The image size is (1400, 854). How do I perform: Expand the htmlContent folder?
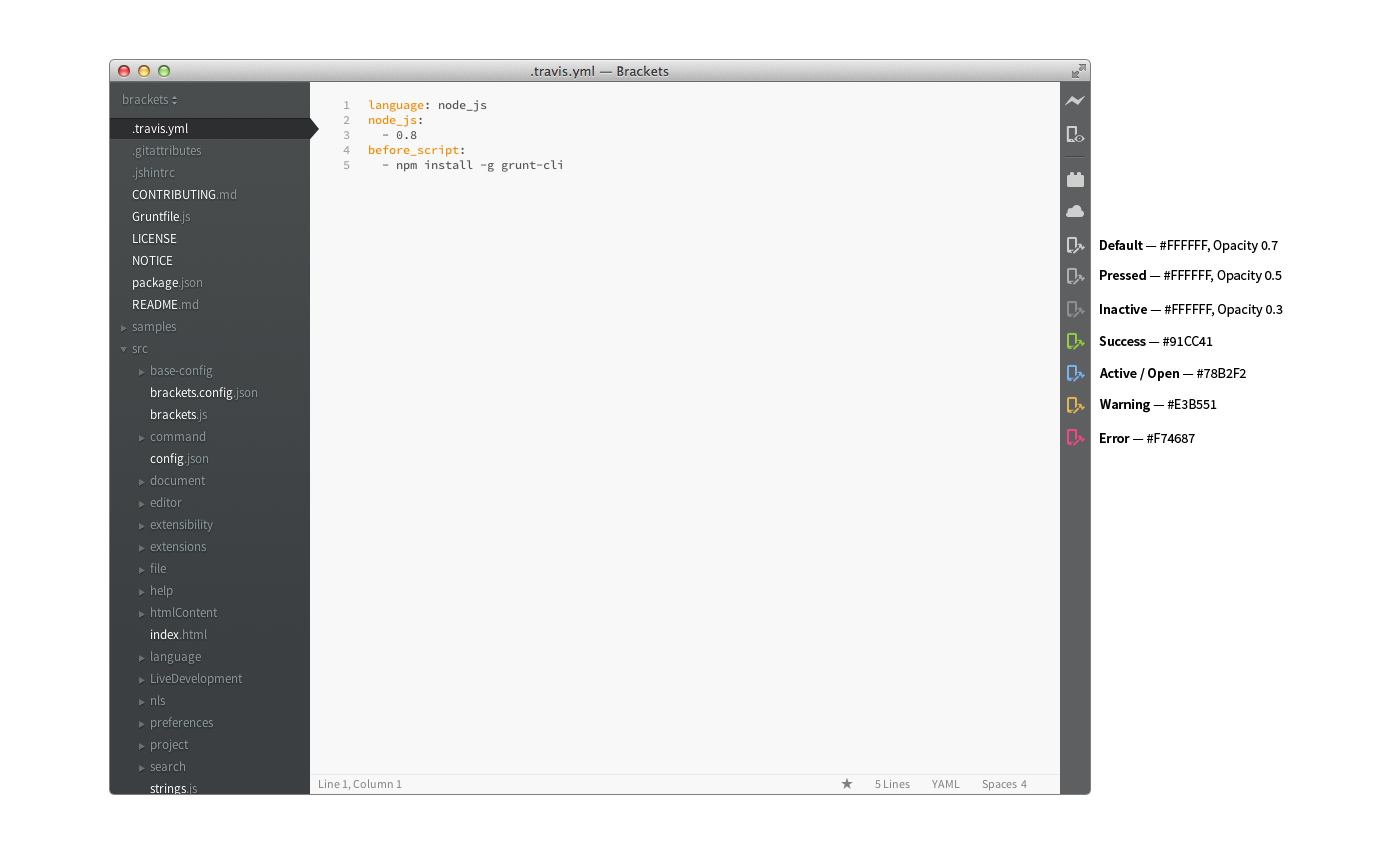(x=142, y=613)
